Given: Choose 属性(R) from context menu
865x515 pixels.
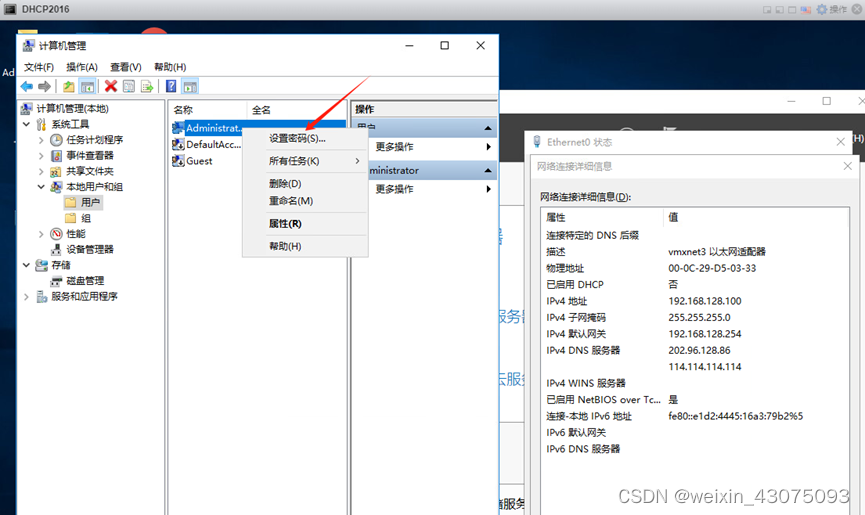Looking at the screenshot, I should 305,224.
